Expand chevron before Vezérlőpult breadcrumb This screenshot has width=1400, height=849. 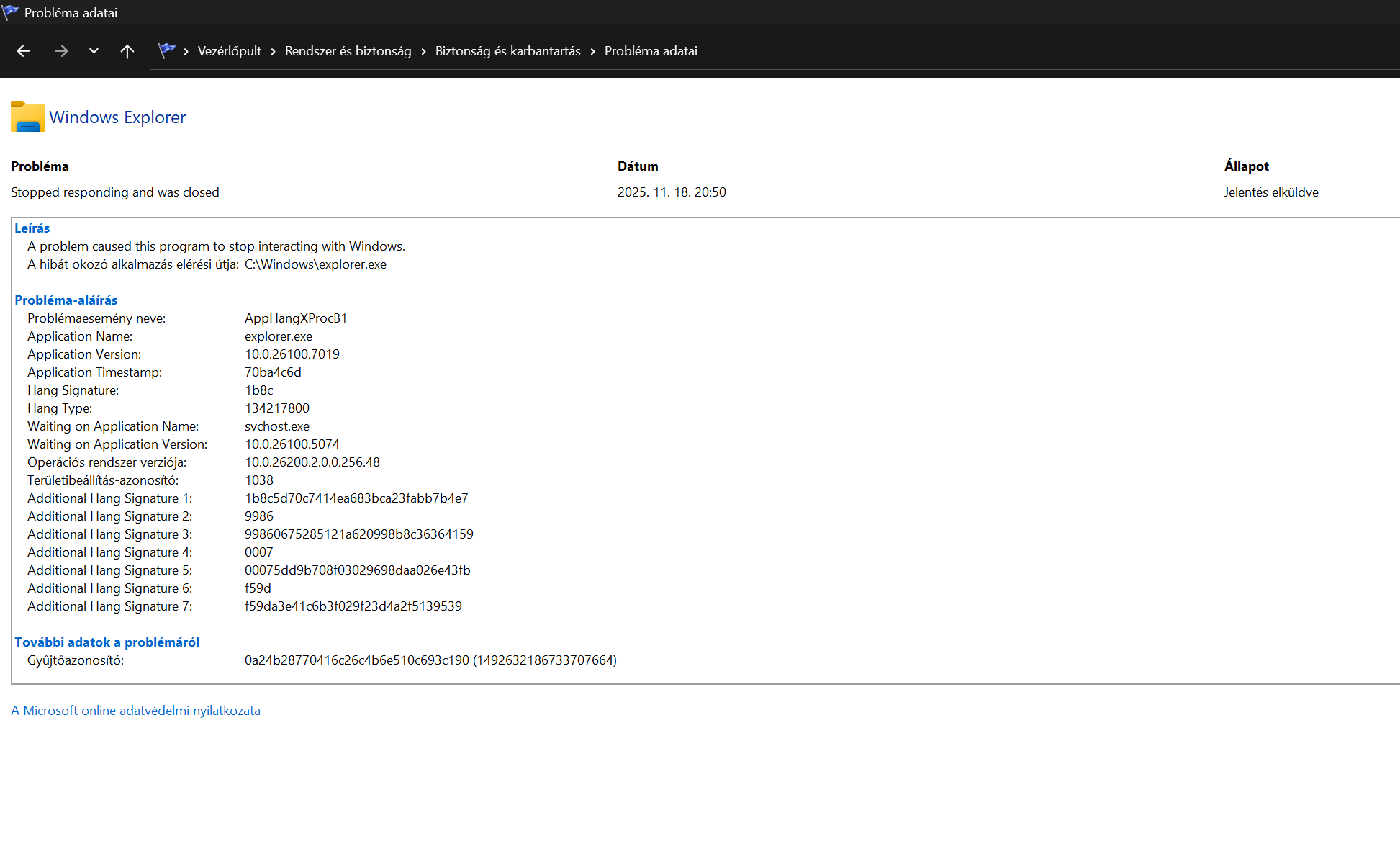pos(186,51)
